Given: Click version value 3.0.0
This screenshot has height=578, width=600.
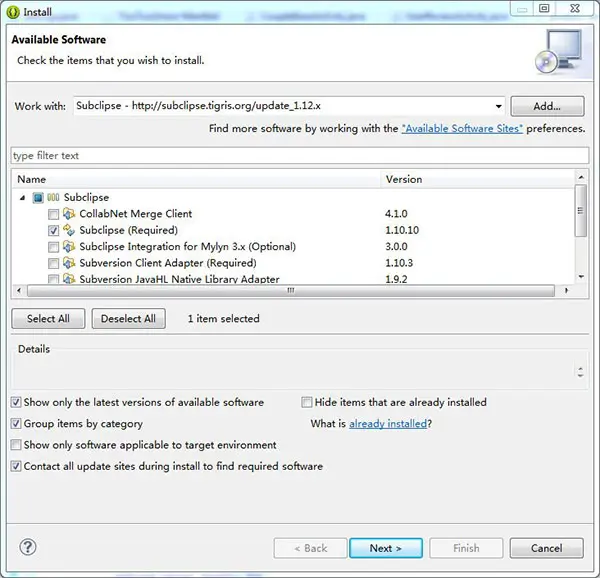Looking at the screenshot, I should (x=396, y=247).
